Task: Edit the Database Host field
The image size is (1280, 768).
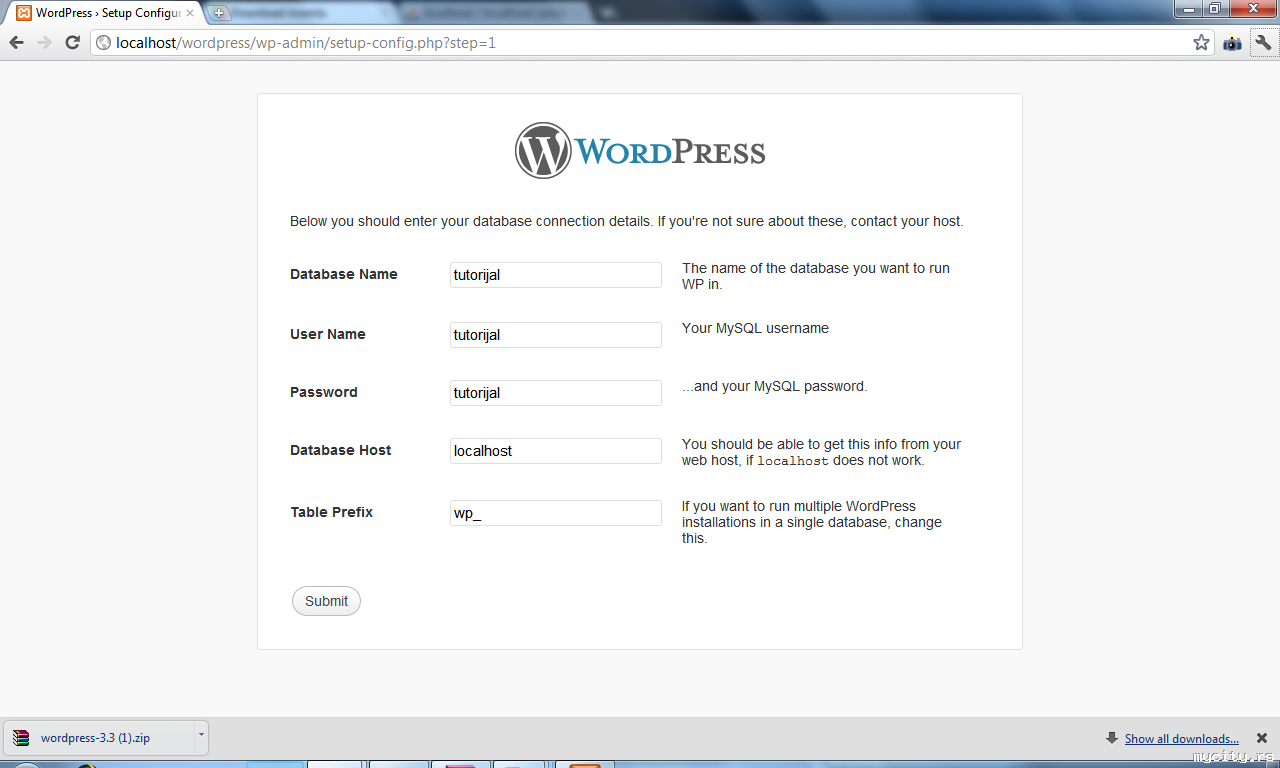Action: (556, 451)
